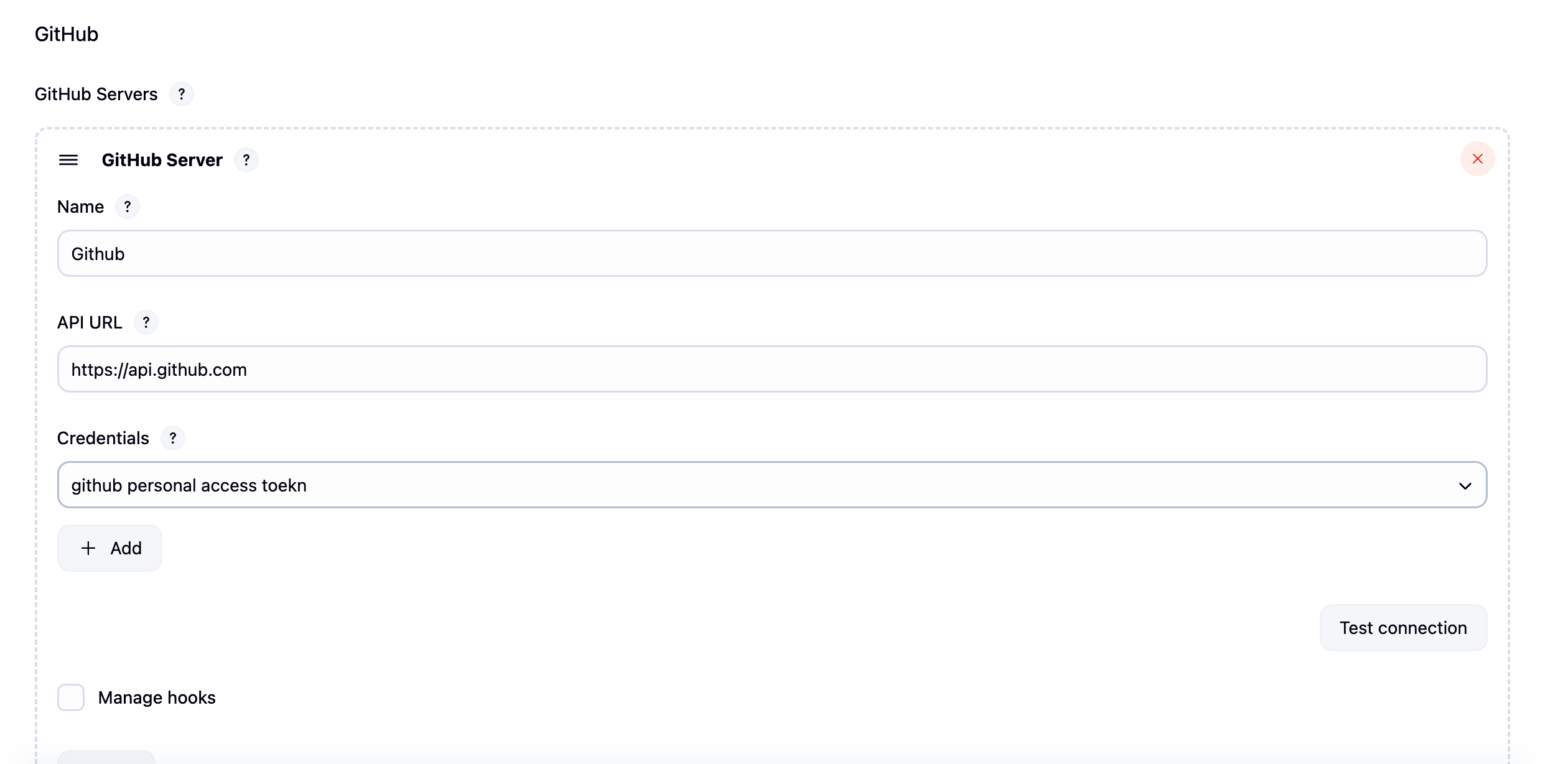Open help for GitHub Servers section
The image size is (1568, 764).
point(182,94)
